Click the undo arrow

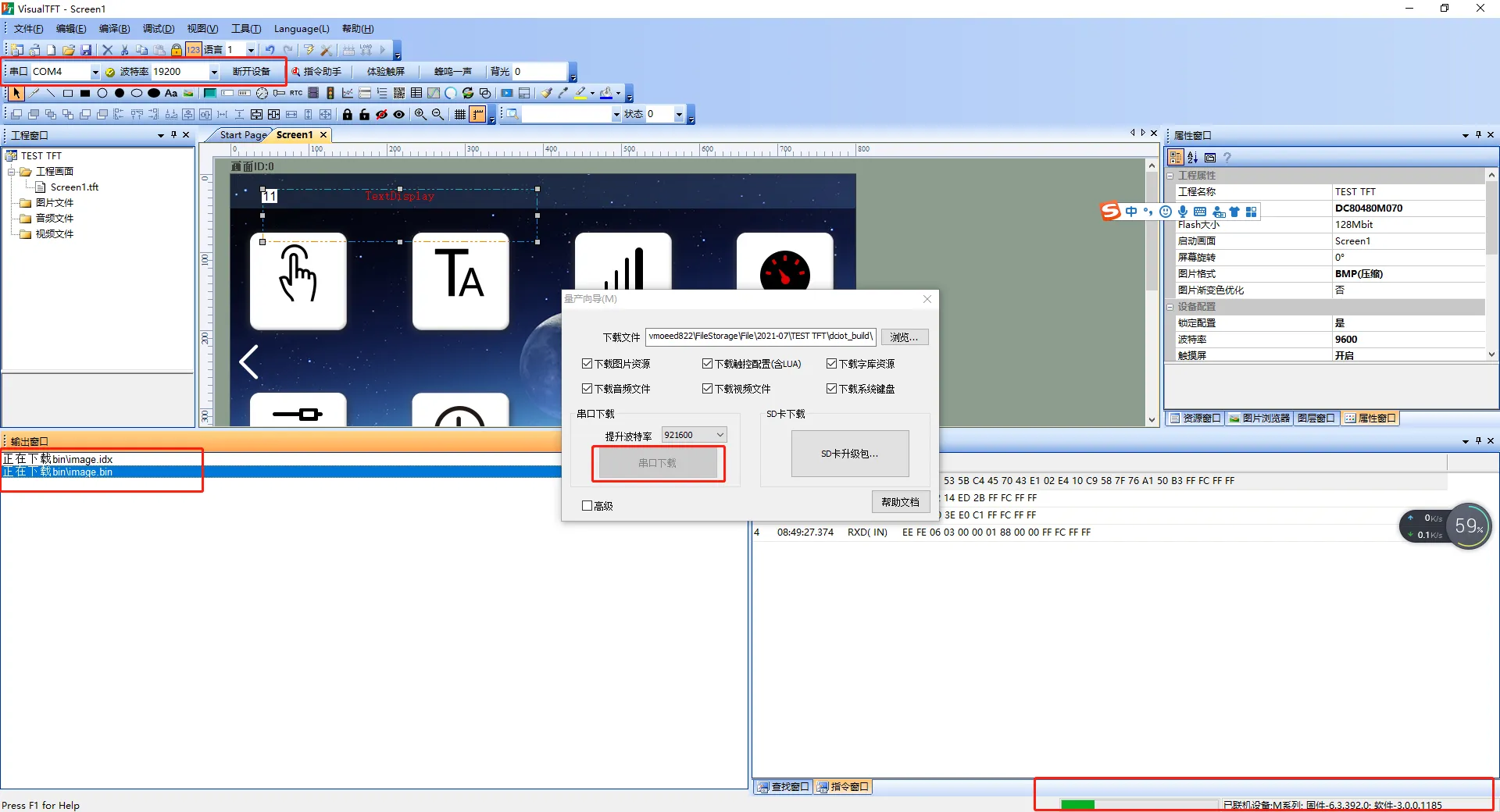(270, 50)
